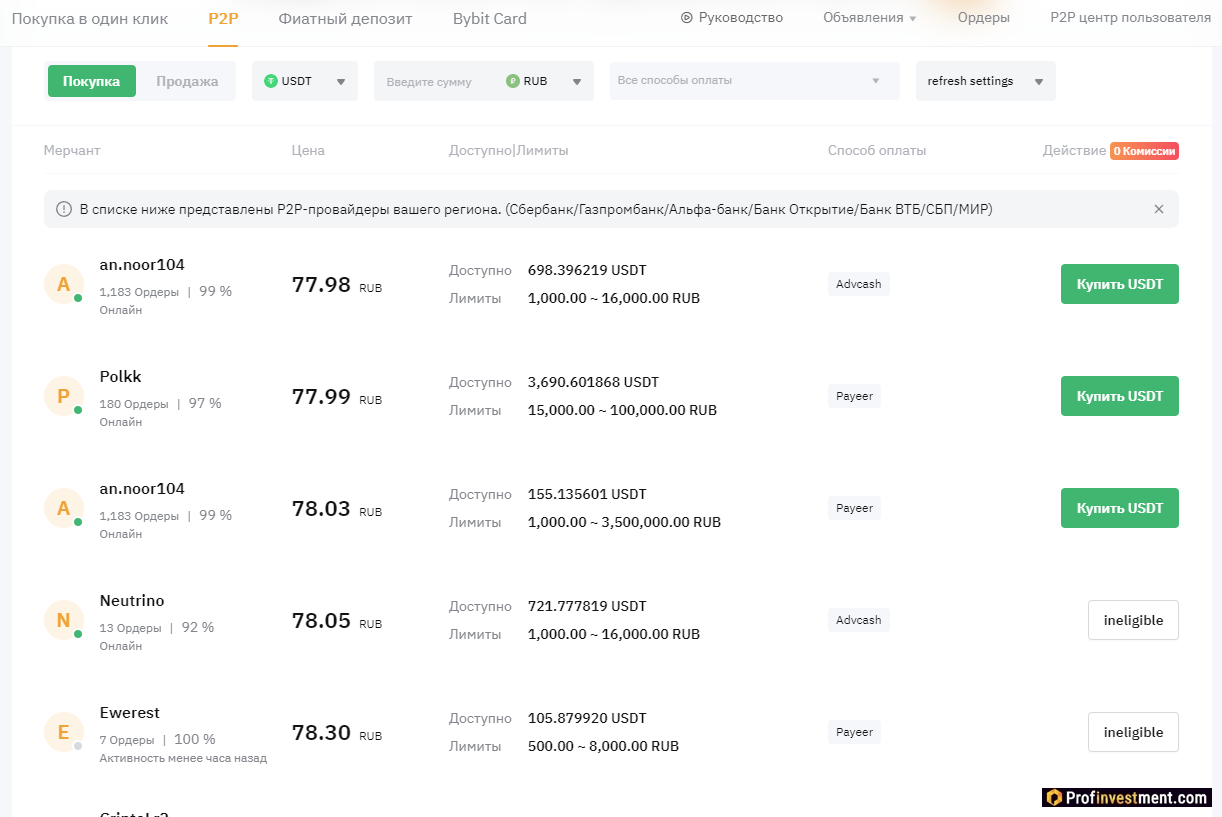Switch to Фиатный депозит tab

[345, 18]
